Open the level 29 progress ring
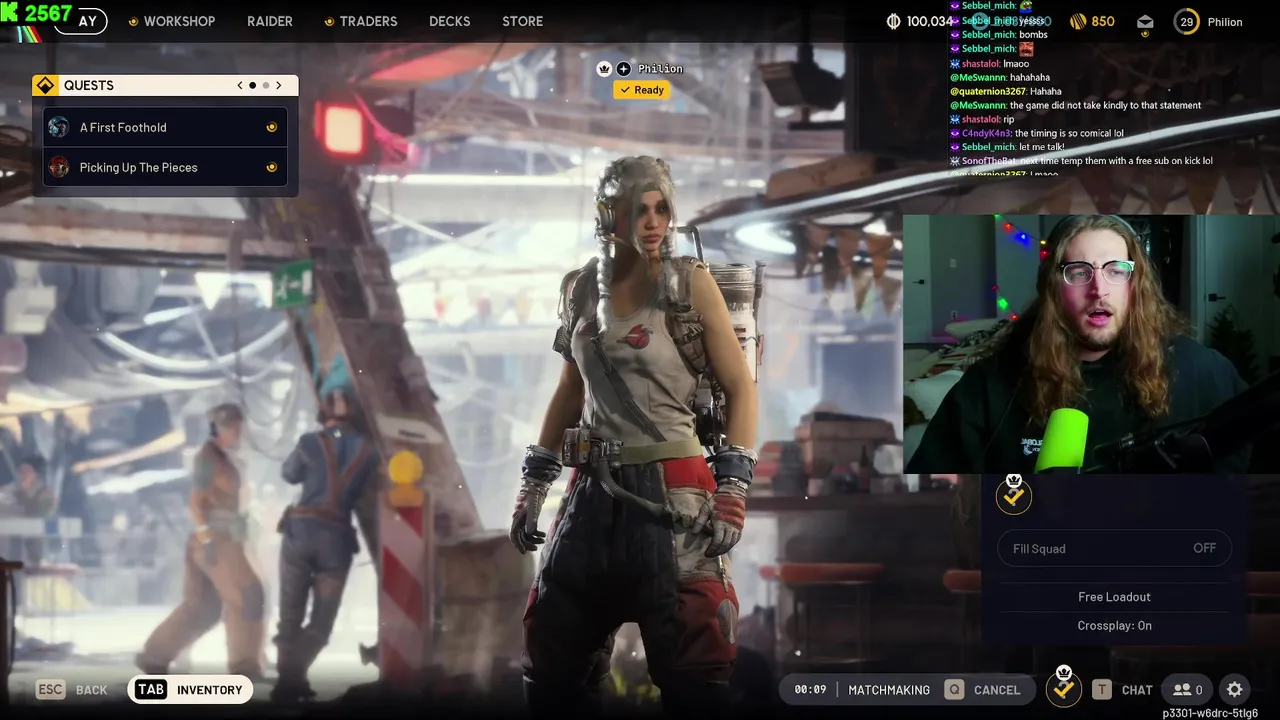This screenshot has width=1280, height=720. pyautogui.click(x=1187, y=21)
